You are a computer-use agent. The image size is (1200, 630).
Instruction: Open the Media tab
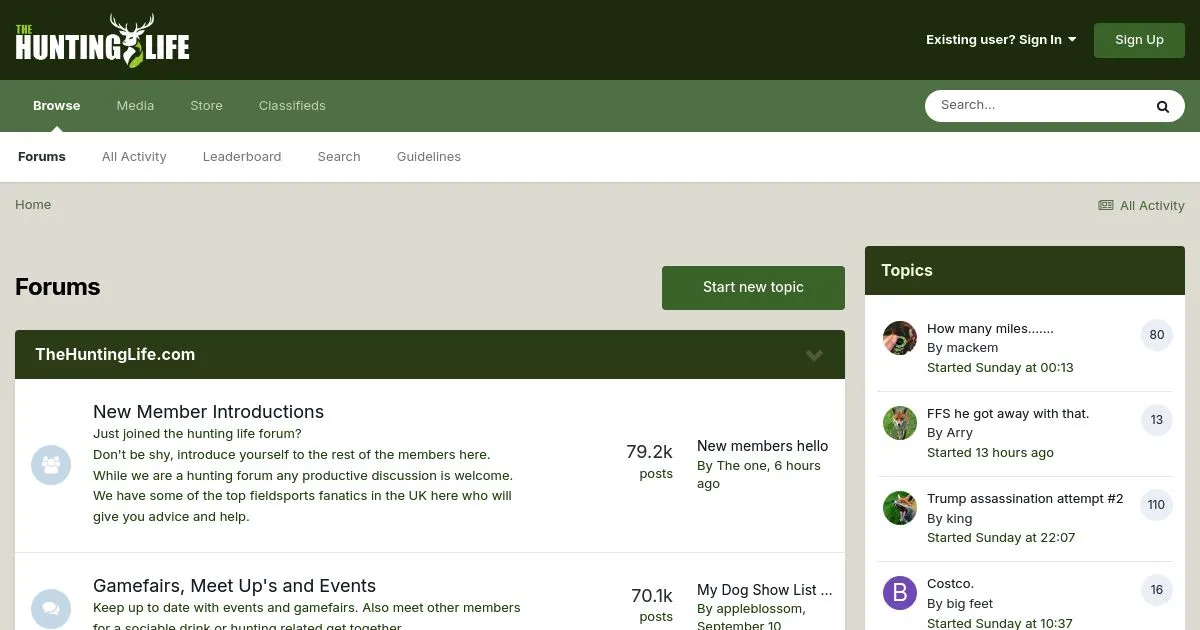135,106
